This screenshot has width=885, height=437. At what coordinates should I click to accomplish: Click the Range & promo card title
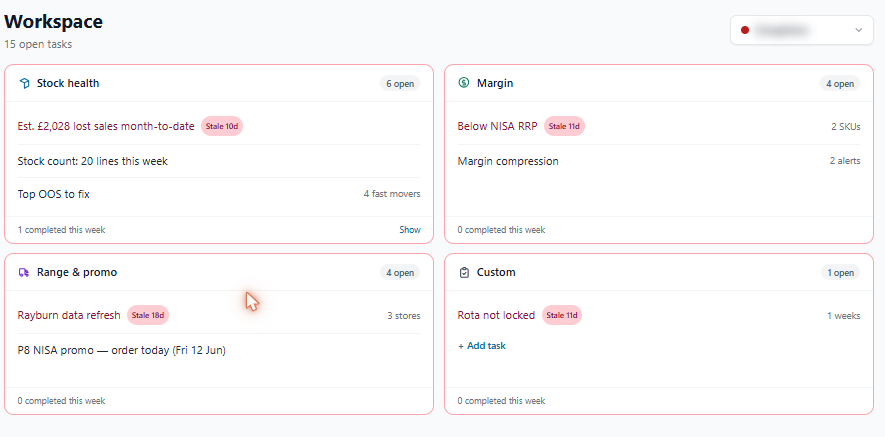coord(77,272)
